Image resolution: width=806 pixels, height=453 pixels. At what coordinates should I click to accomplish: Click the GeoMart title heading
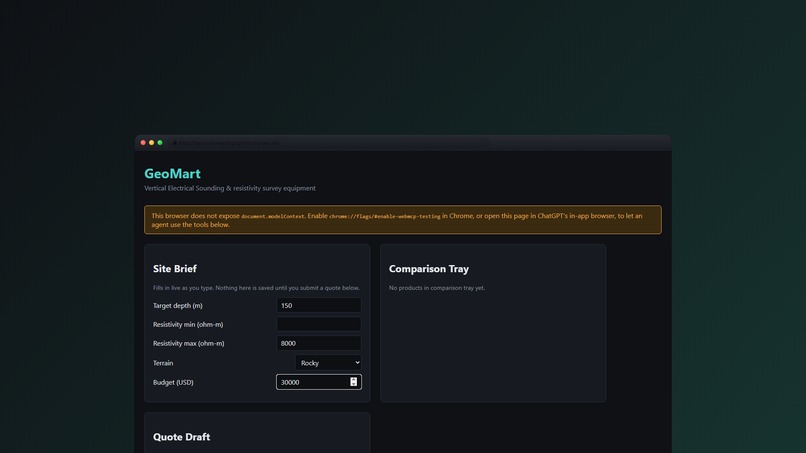172,174
